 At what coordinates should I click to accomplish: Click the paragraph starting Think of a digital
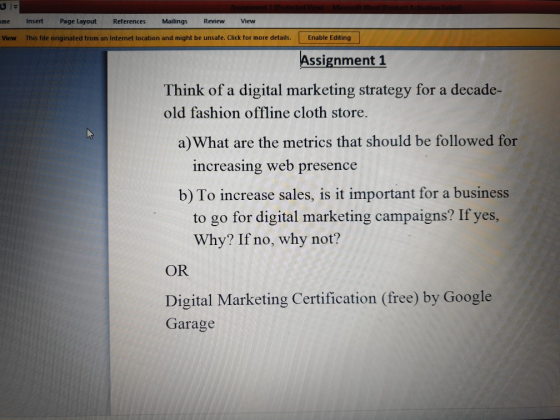333,101
